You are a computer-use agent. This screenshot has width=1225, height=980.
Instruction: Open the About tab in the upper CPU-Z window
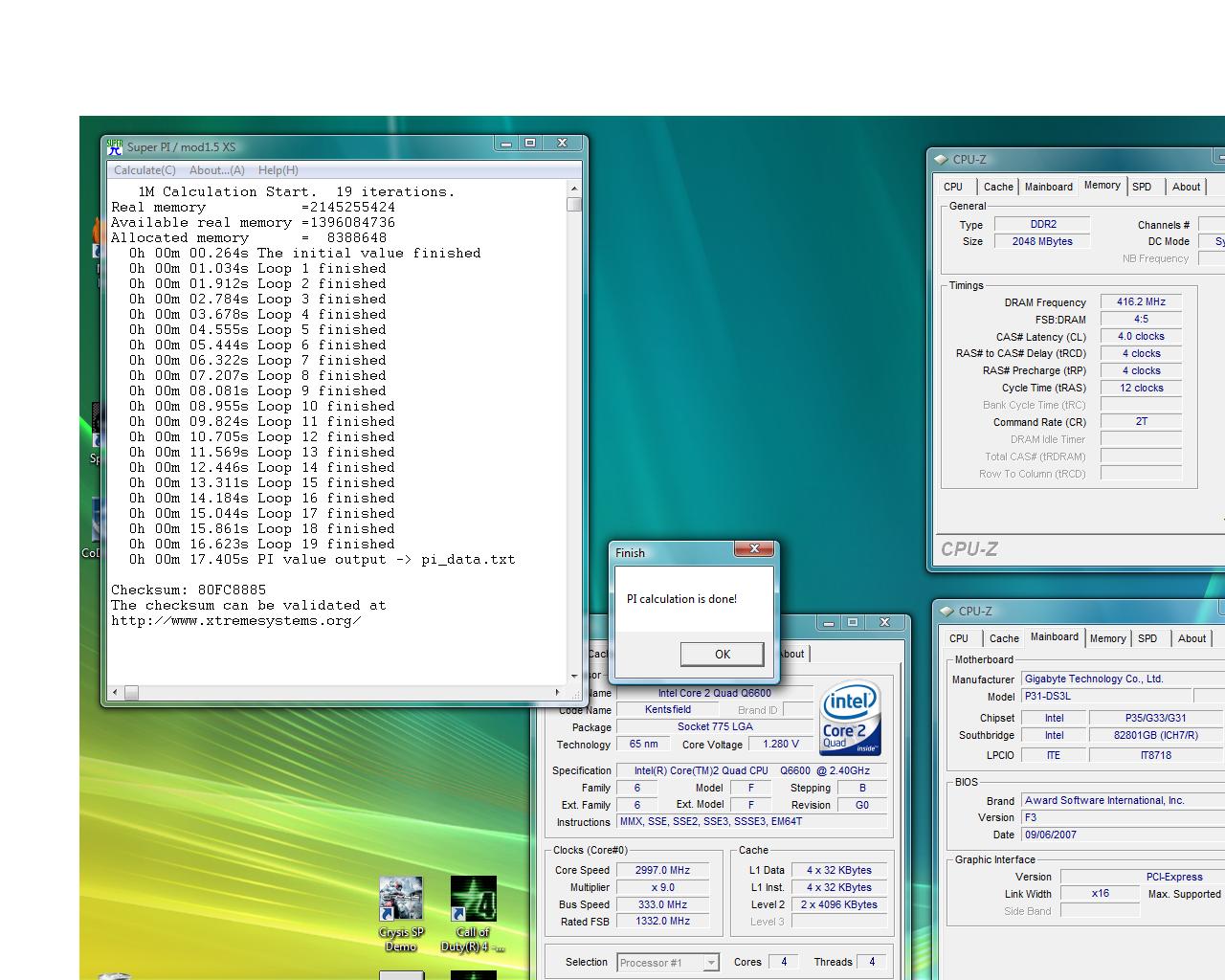1187,187
